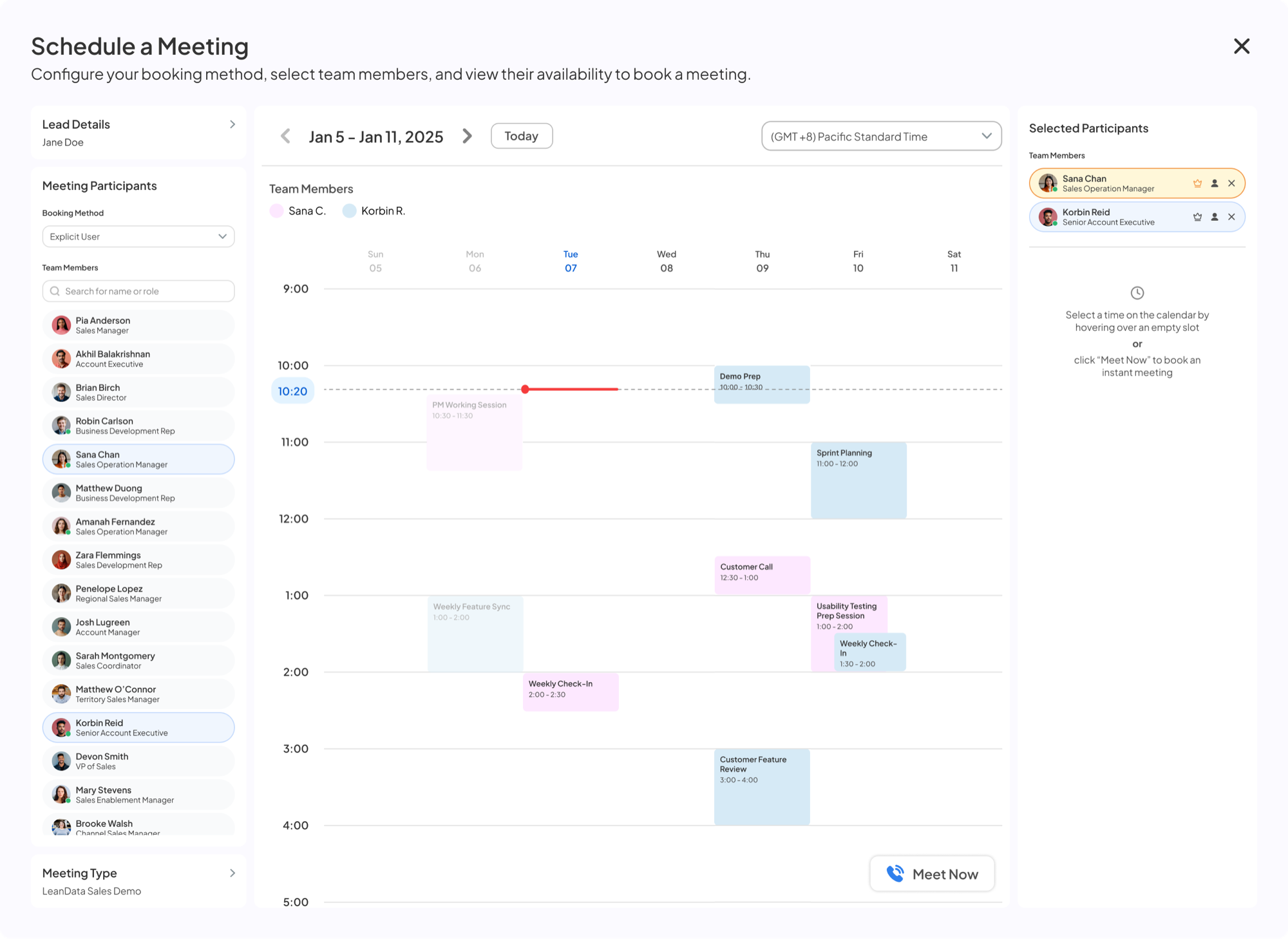Select Akhil Balakrishnan as a participant
The height and width of the screenshot is (939, 1288).
pos(138,359)
